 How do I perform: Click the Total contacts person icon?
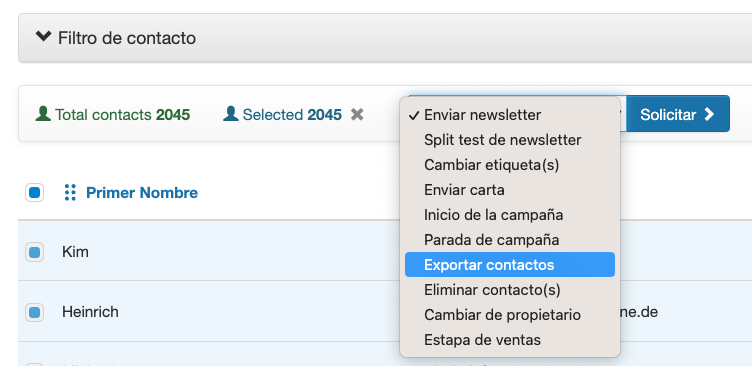tap(43, 114)
